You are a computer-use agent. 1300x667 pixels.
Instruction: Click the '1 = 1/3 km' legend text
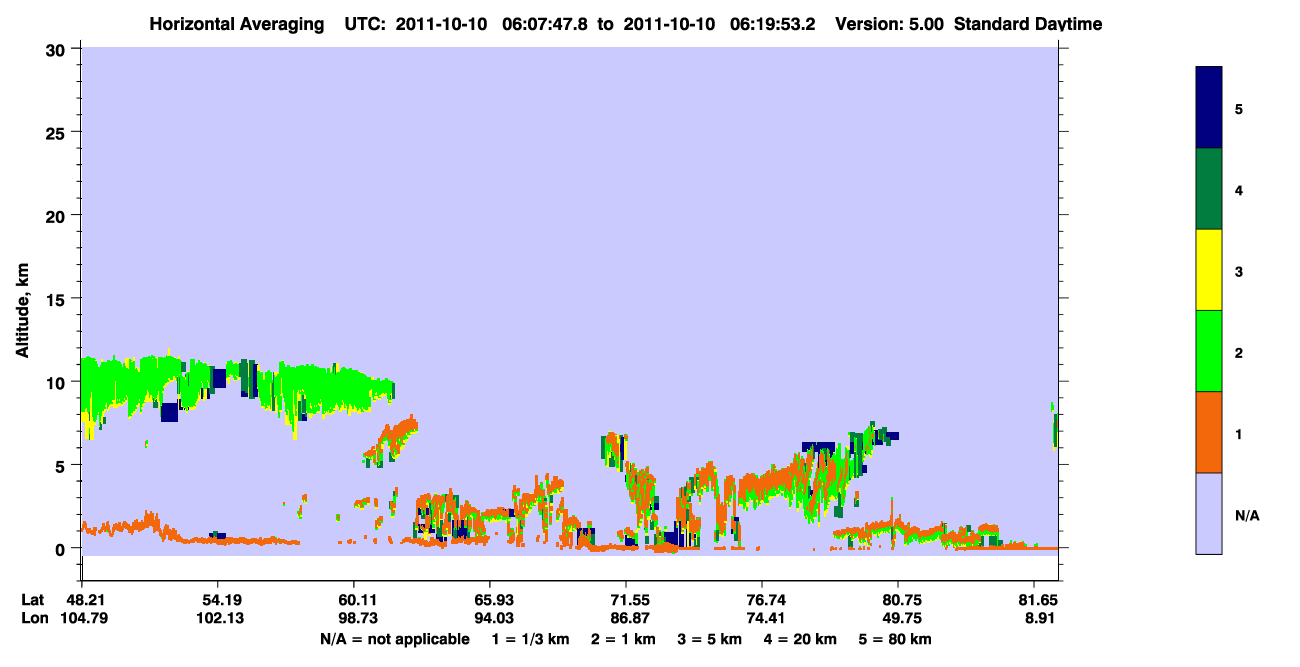531,639
